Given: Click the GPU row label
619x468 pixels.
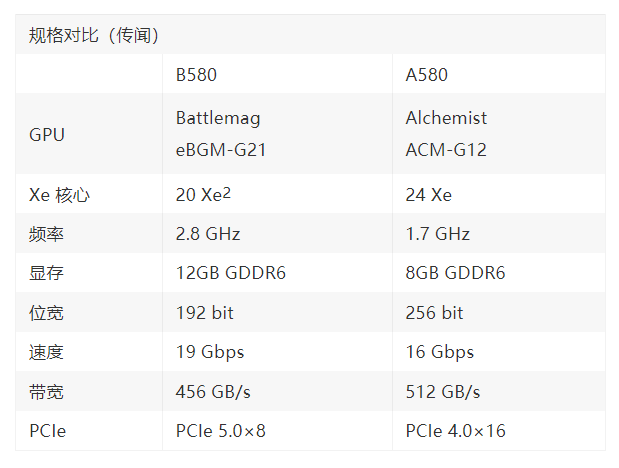Looking at the screenshot, I should tap(47, 135).
